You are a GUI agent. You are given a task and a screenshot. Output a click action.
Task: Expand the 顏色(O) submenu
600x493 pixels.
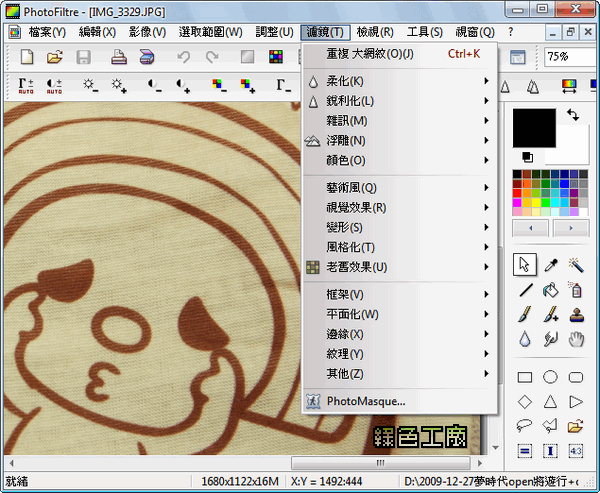[x=399, y=161]
